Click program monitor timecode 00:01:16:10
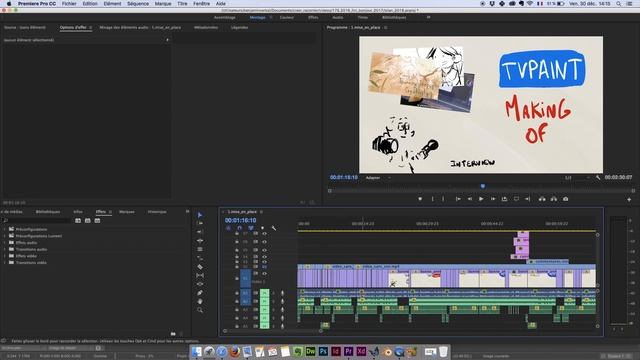The height and width of the screenshot is (360, 640). [x=344, y=178]
